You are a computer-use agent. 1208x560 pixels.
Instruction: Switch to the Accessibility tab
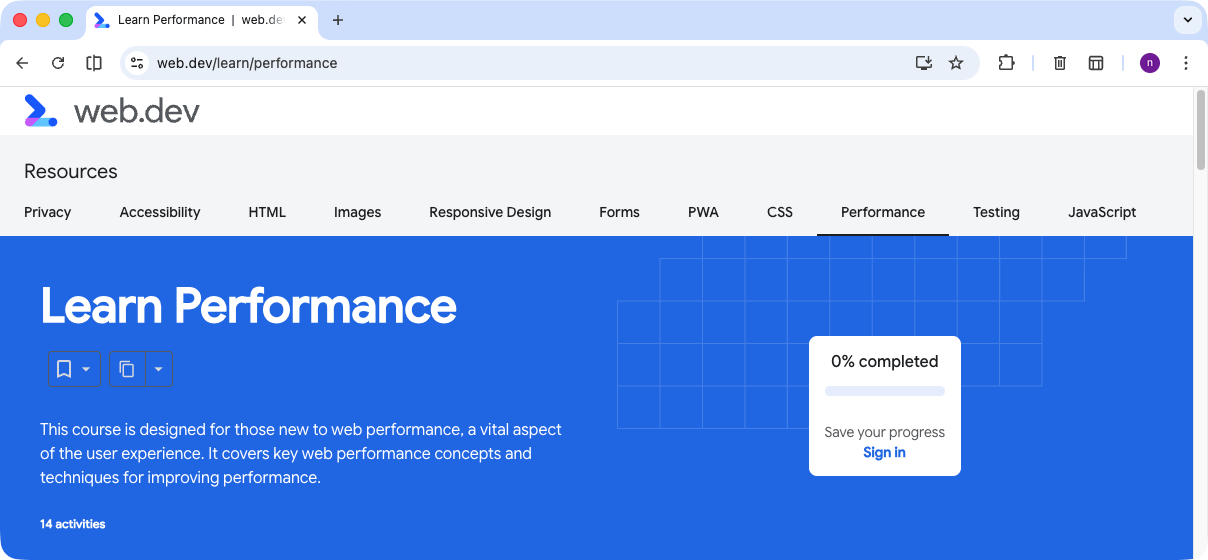tap(160, 212)
